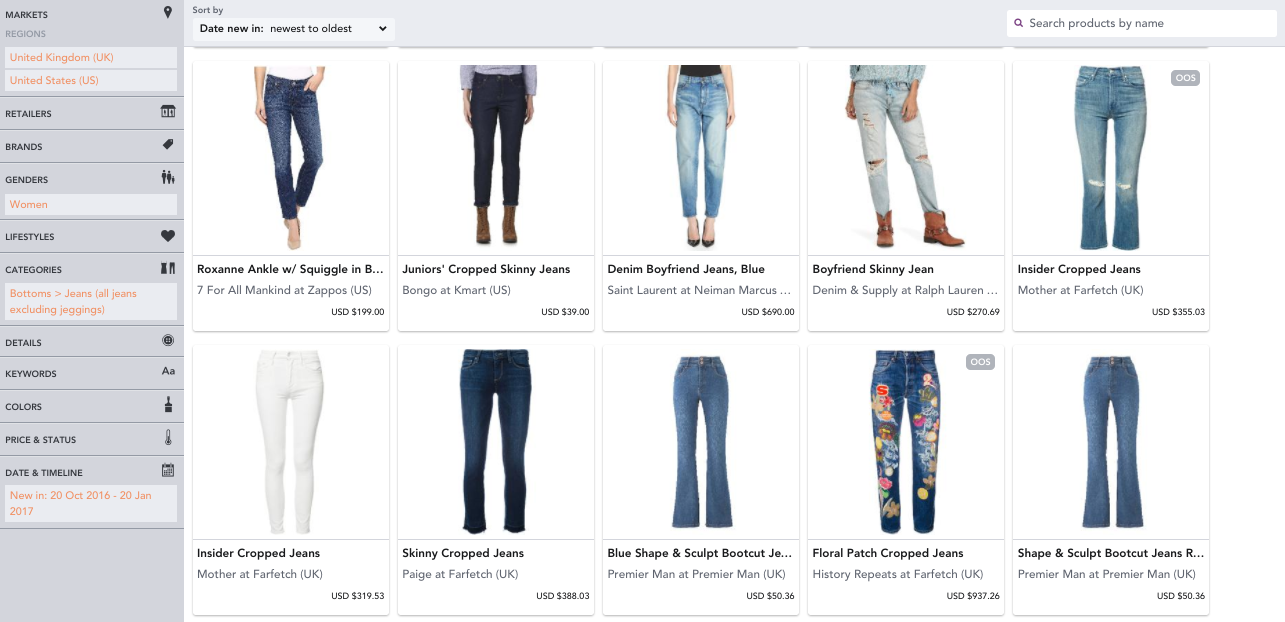The image size is (1285, 622).
Task: Click the Markets location pin icon
Action: point(168,13)
